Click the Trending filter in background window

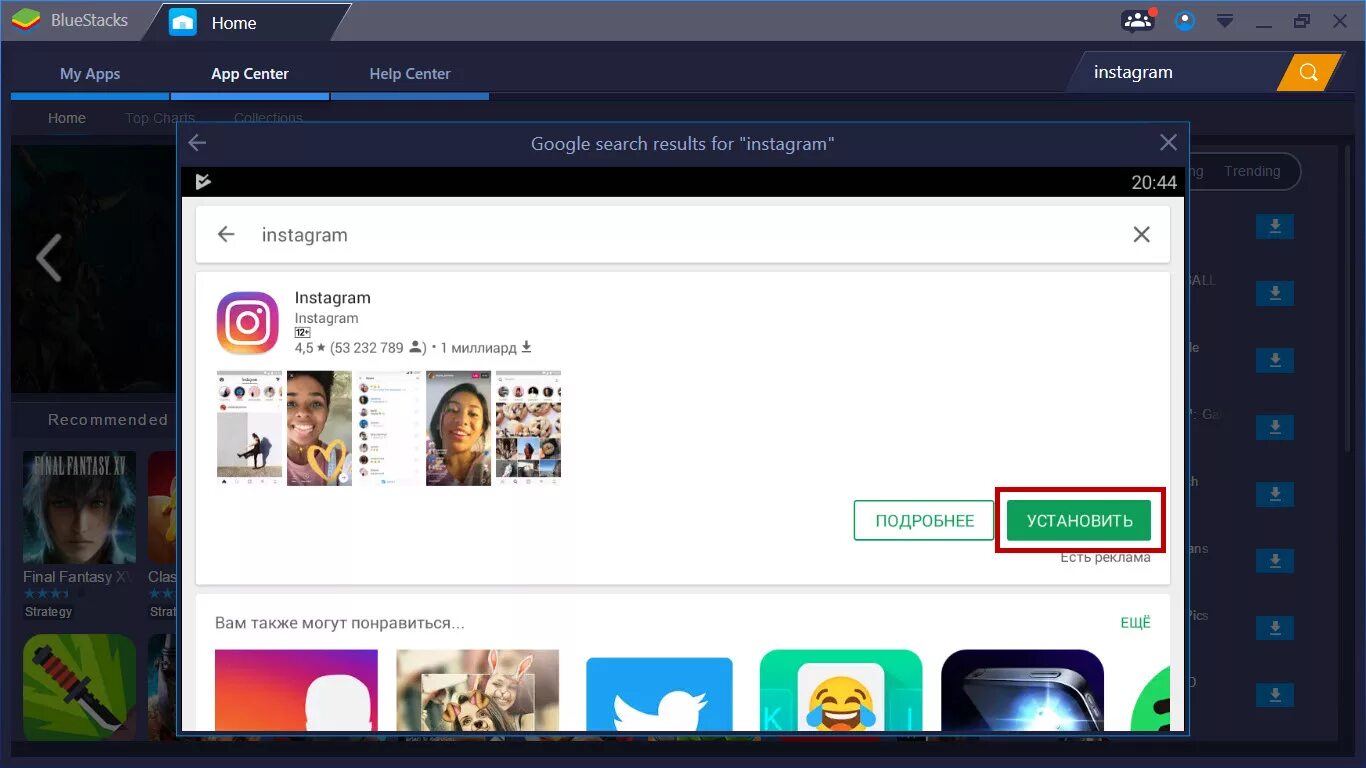click(x=1251, y=171)
